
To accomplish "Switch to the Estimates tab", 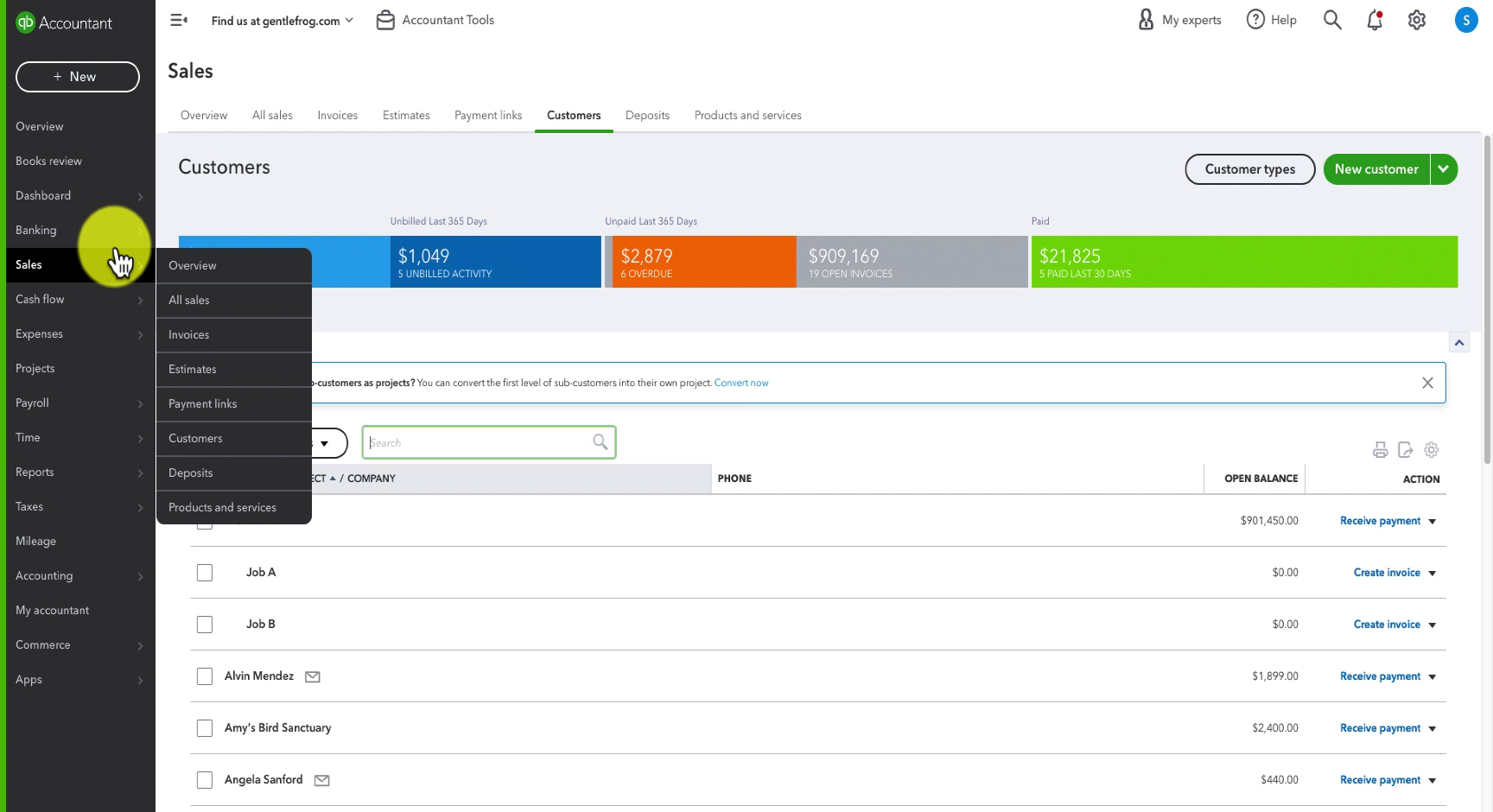I will [406, 115].
